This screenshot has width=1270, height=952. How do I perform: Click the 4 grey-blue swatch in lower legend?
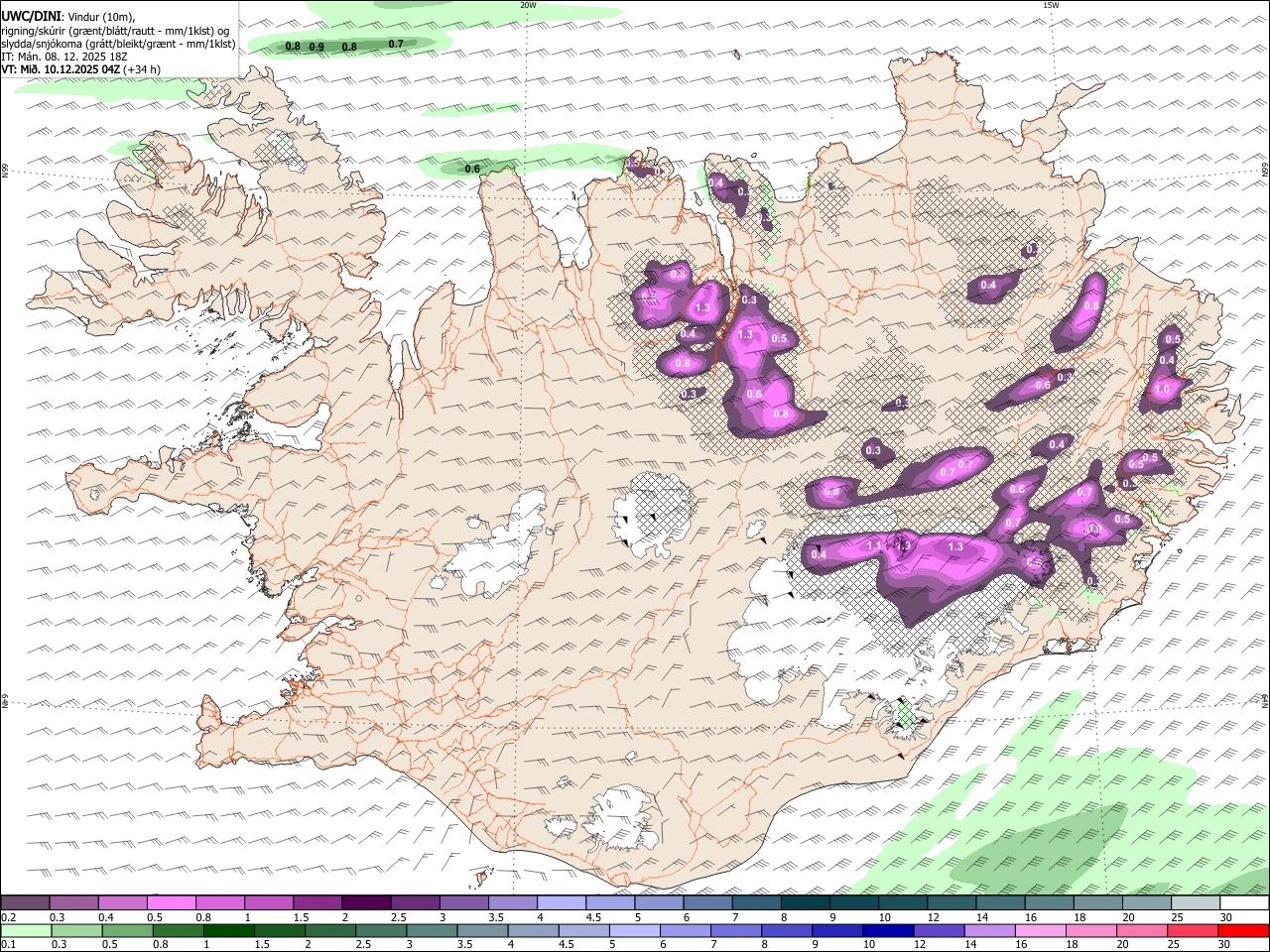pyautogui.click(x=533, y=930)
